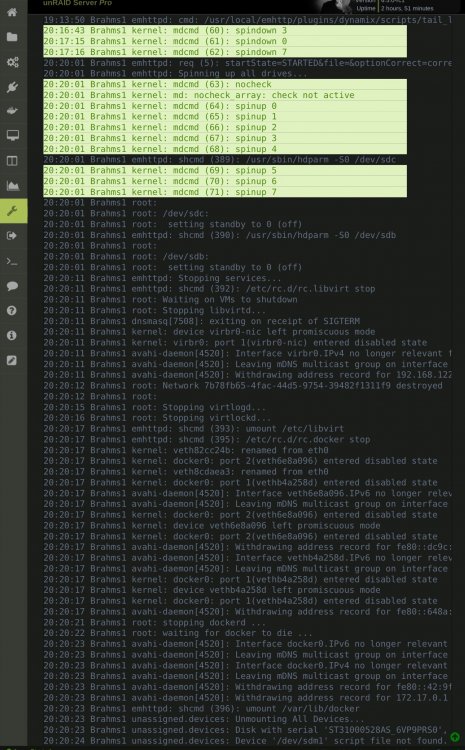Click line 'shcmd (393): umount /etc/libvirt'

[x=194, y=429]
